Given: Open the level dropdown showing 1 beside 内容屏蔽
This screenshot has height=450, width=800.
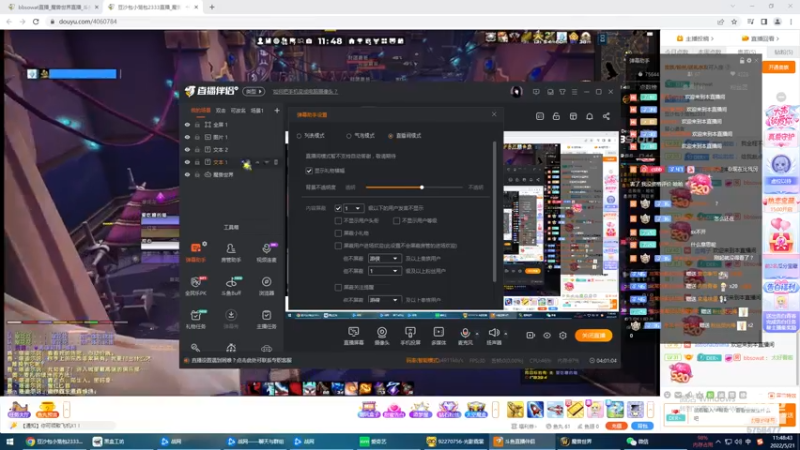Looking at the screenshot, I should tap(353, 208).
